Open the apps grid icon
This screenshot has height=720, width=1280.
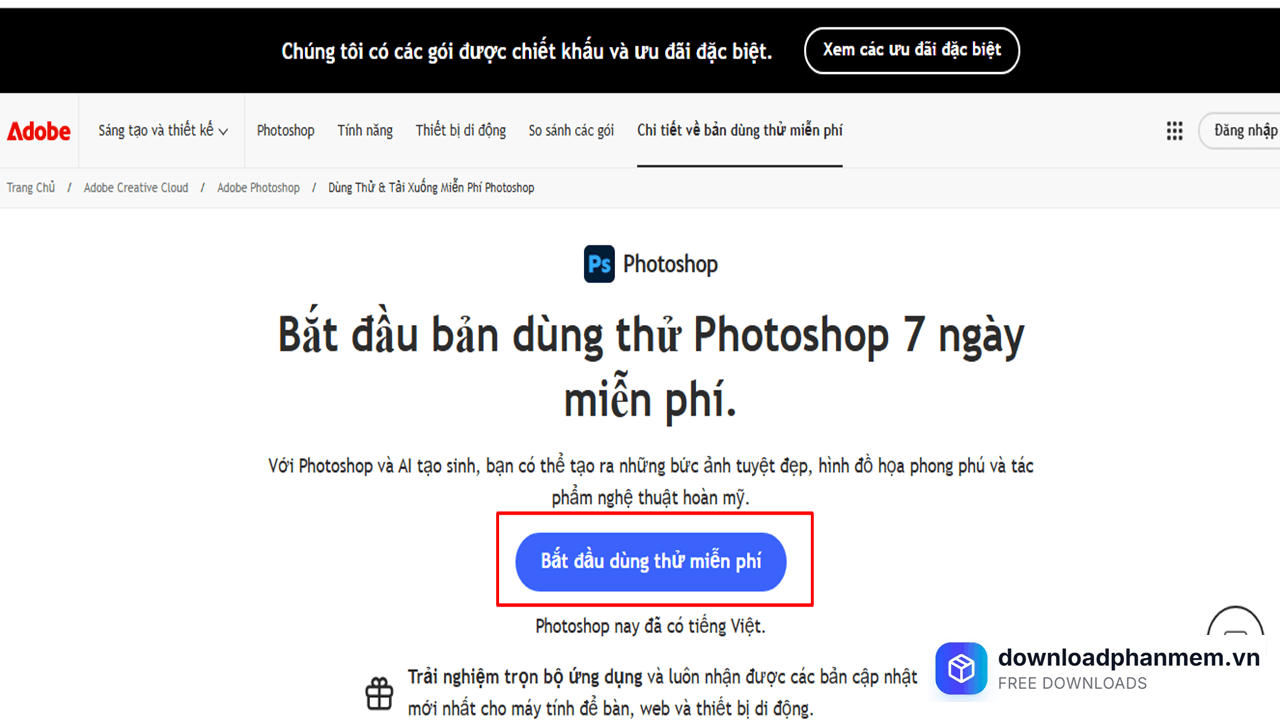point(1175,131)
